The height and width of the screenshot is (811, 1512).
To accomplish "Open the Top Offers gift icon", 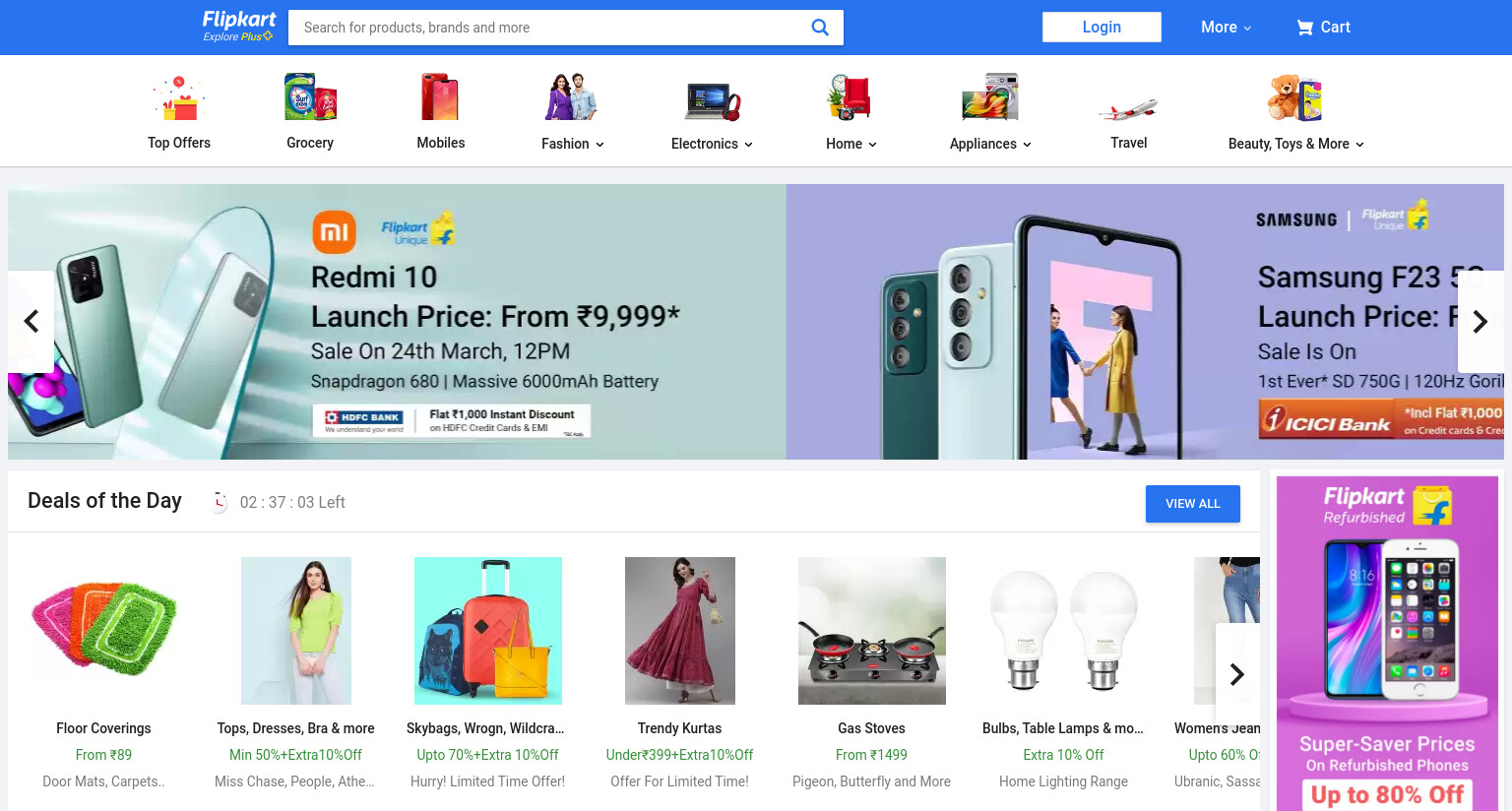I will coord(179,97).
